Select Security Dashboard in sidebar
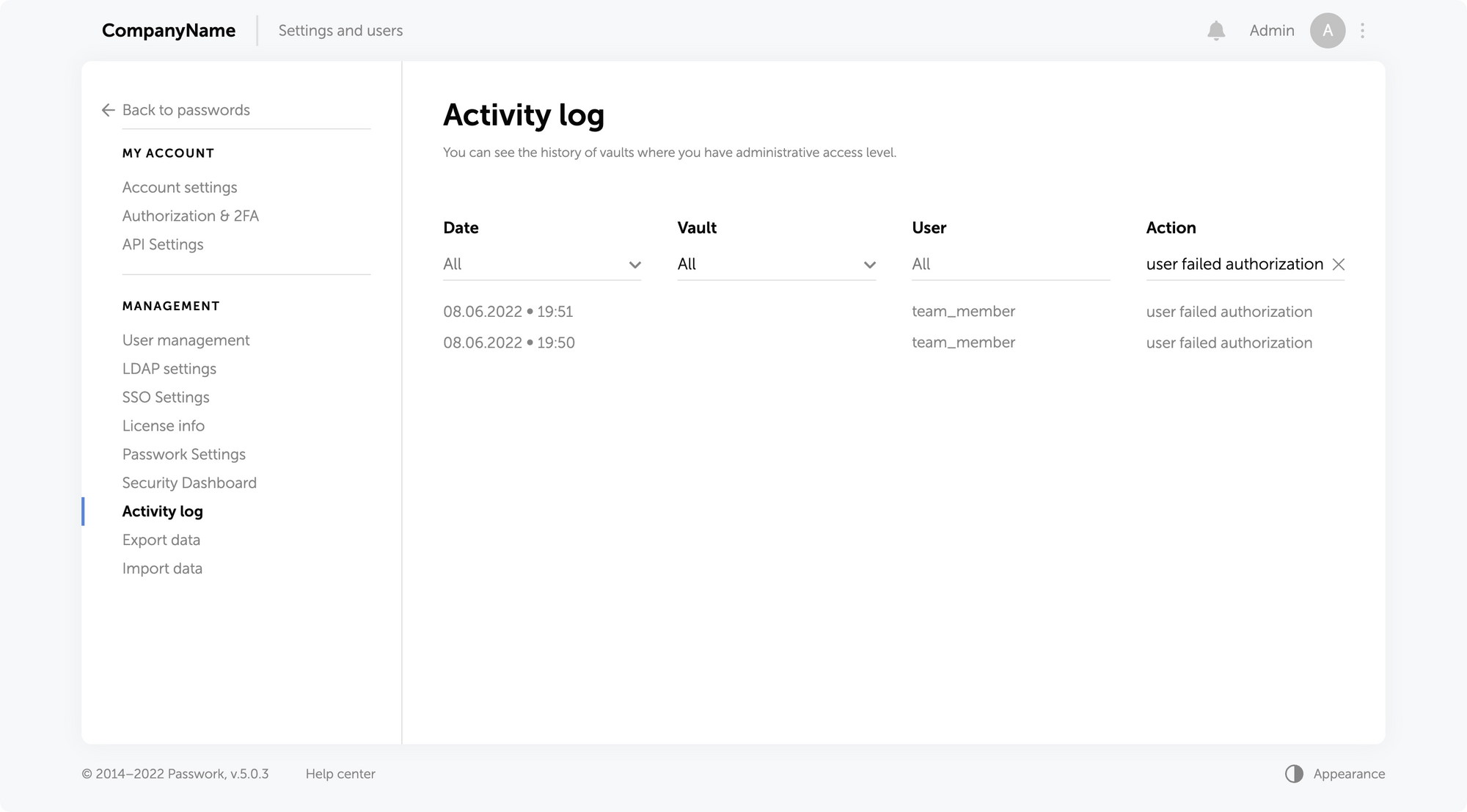The height and width of the screenshot is (812, 1467). pyautogui.click(x=189, y=483)
